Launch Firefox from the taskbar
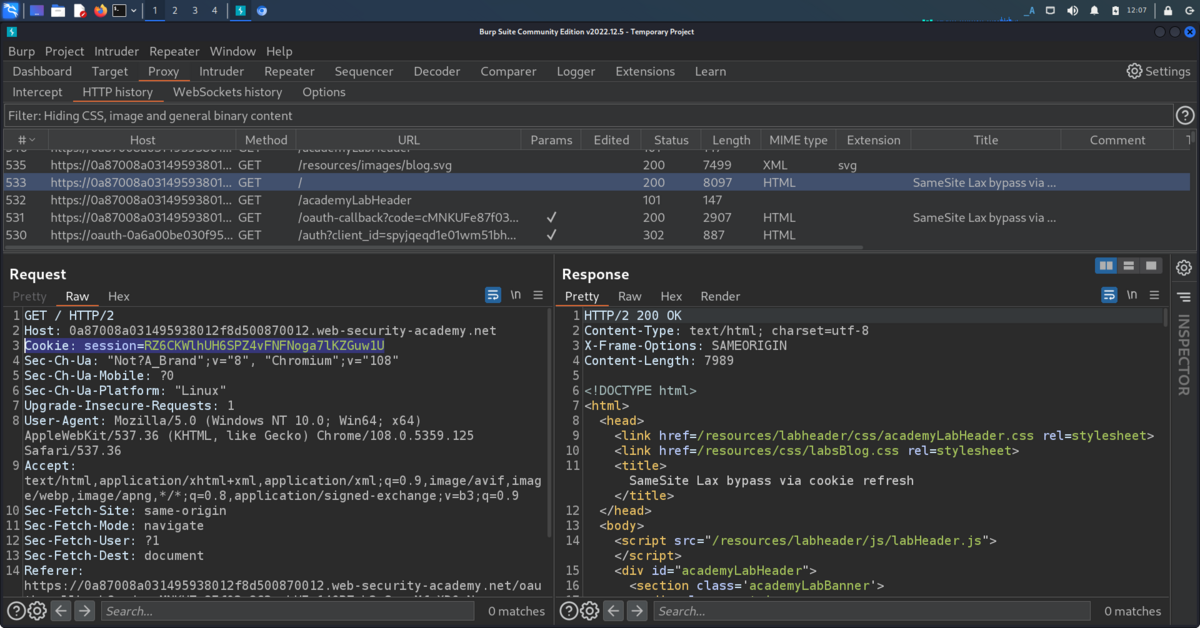The width and height of the screenshot is (1200, 628). 100,11
